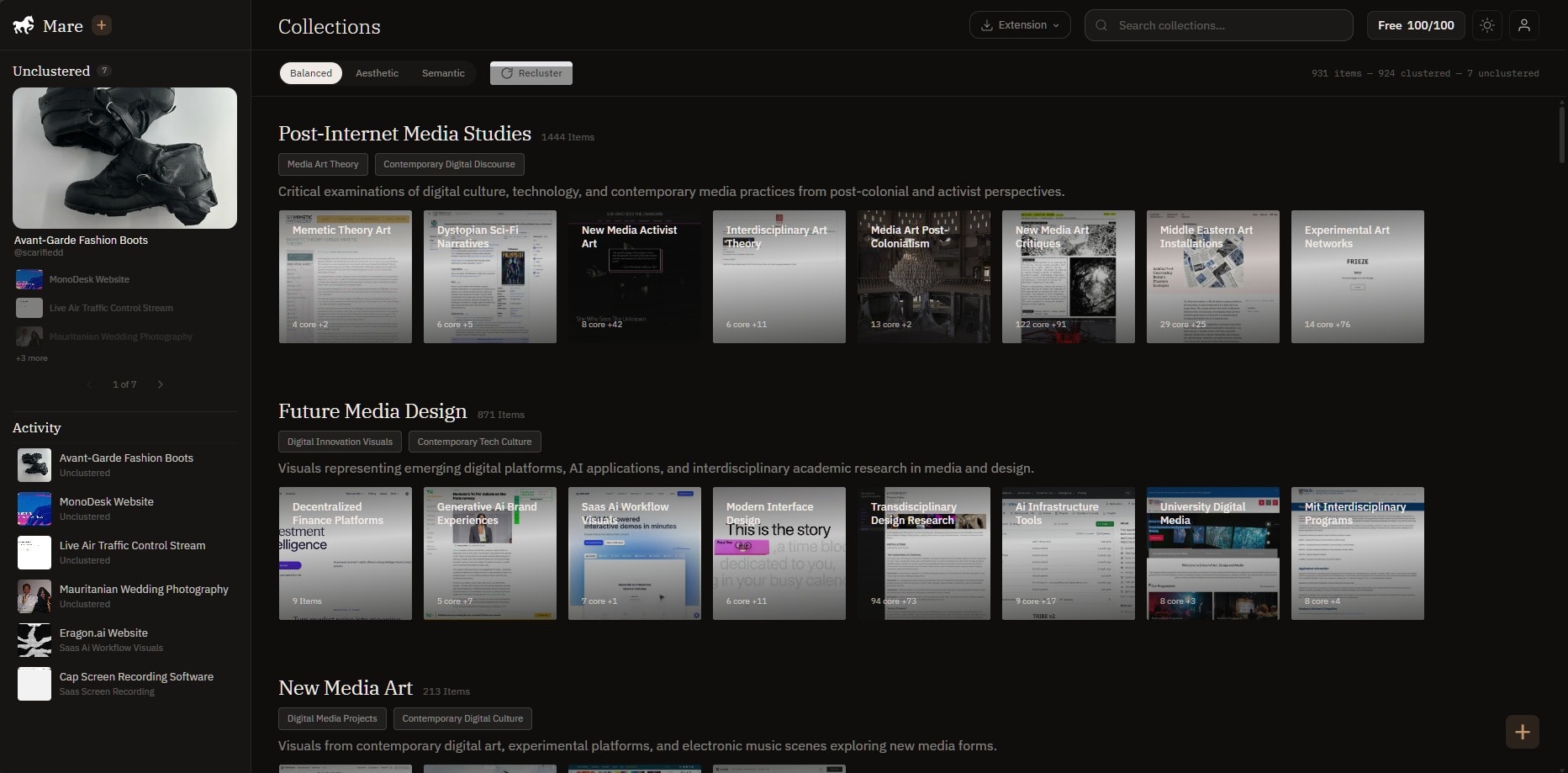Image resolution: width=1568 pixels, height=773 pixels.
Task: Open Mauritanian Wedding Photography activity entry
Action: click(x=125, y=596)
